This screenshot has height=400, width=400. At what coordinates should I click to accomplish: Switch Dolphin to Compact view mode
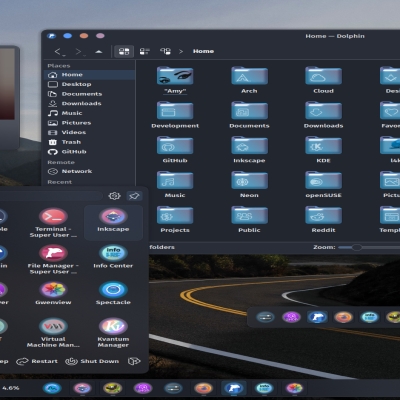145,51
